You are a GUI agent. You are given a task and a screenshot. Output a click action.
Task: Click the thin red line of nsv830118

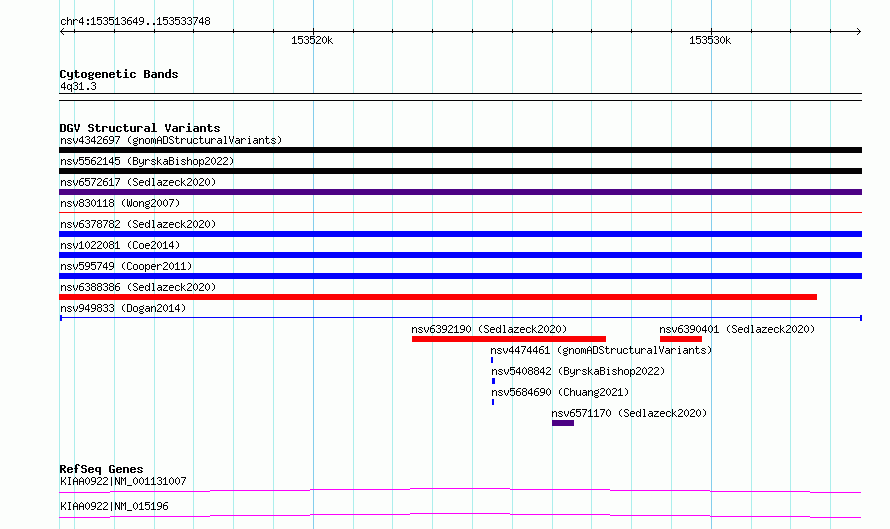(x=460, y=213)
